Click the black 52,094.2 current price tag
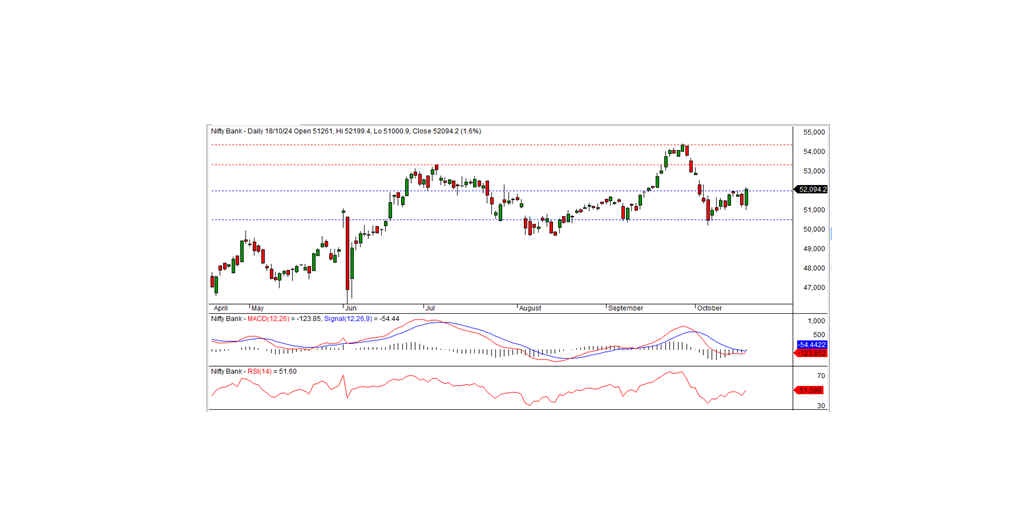Screen dimensions: 1014x520 tap(812, 190)
